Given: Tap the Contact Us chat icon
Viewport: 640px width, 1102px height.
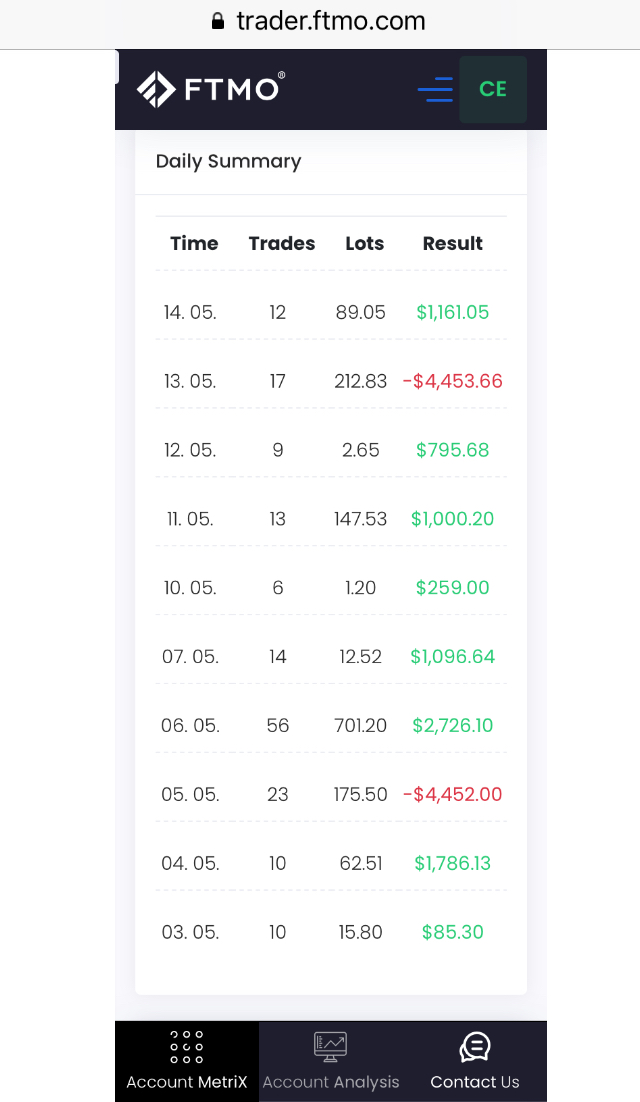Looking at the screenshot, I should click(475, 1047).
